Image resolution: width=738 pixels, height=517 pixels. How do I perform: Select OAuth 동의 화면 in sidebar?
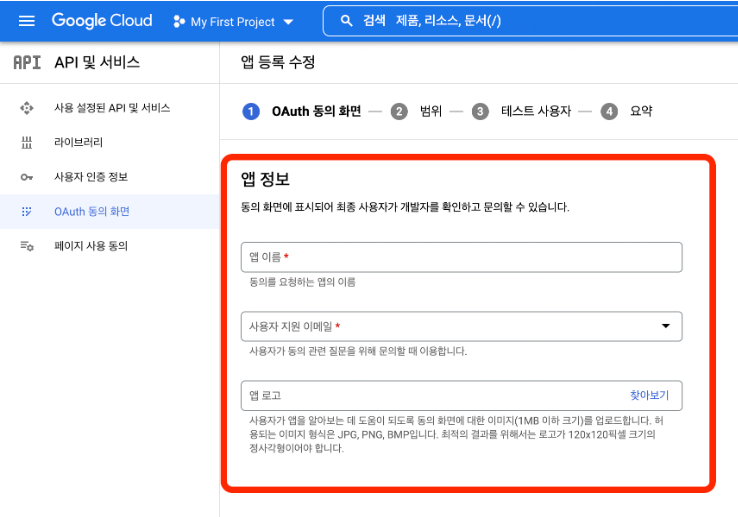[92, 212]
